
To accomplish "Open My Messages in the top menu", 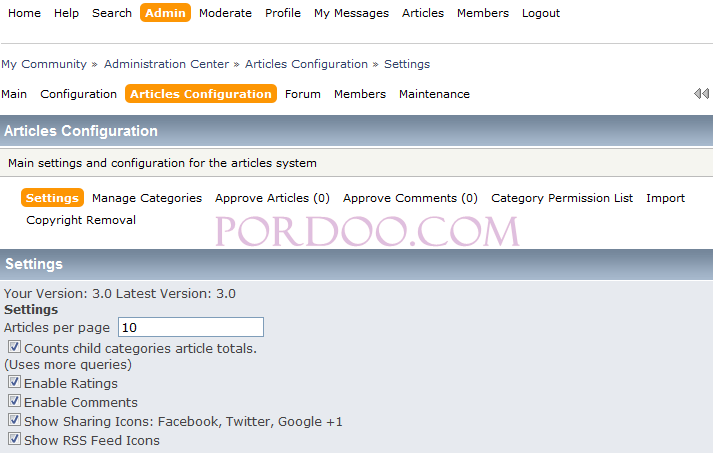I will pyautogui.click(x=351, y=13).
